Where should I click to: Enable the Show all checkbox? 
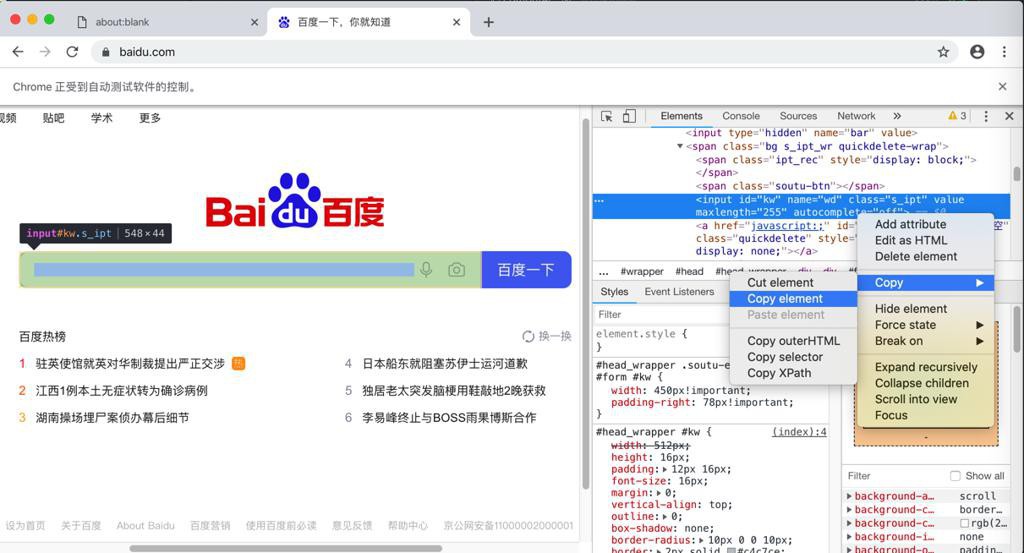(x=955, y=476)
